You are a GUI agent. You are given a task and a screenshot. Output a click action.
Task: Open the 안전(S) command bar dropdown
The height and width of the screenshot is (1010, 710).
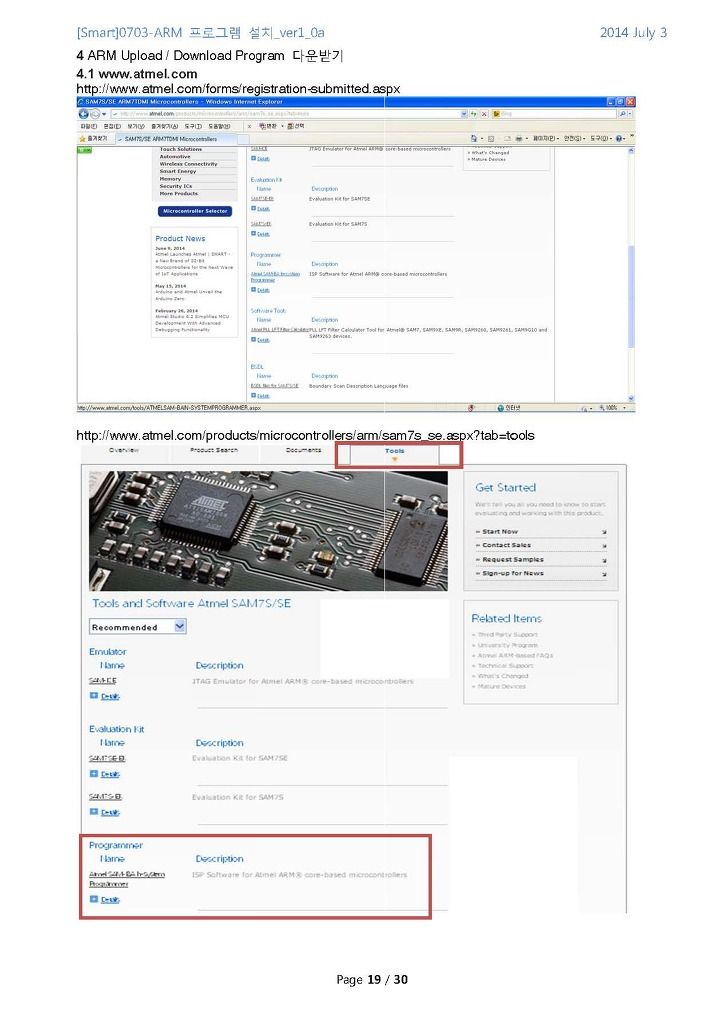tap(575, 138)
